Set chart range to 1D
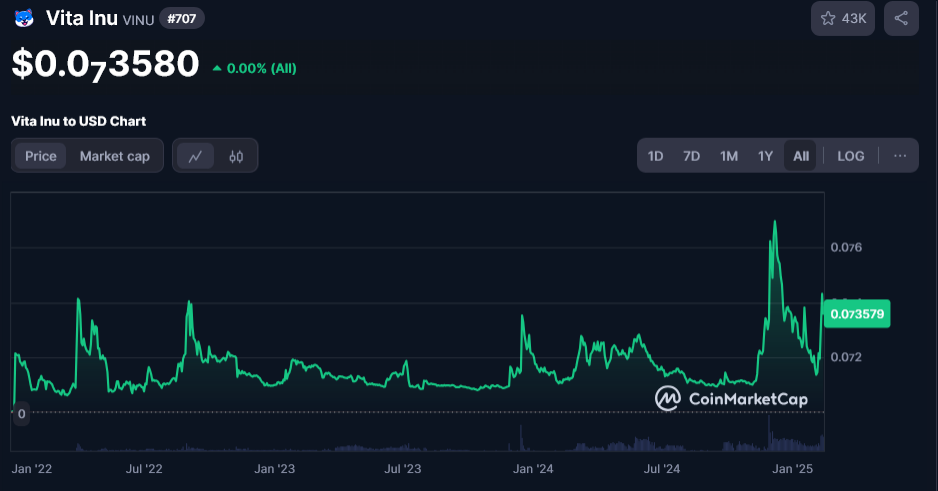The height and width of the screenshot is (491, 938). 655,156
